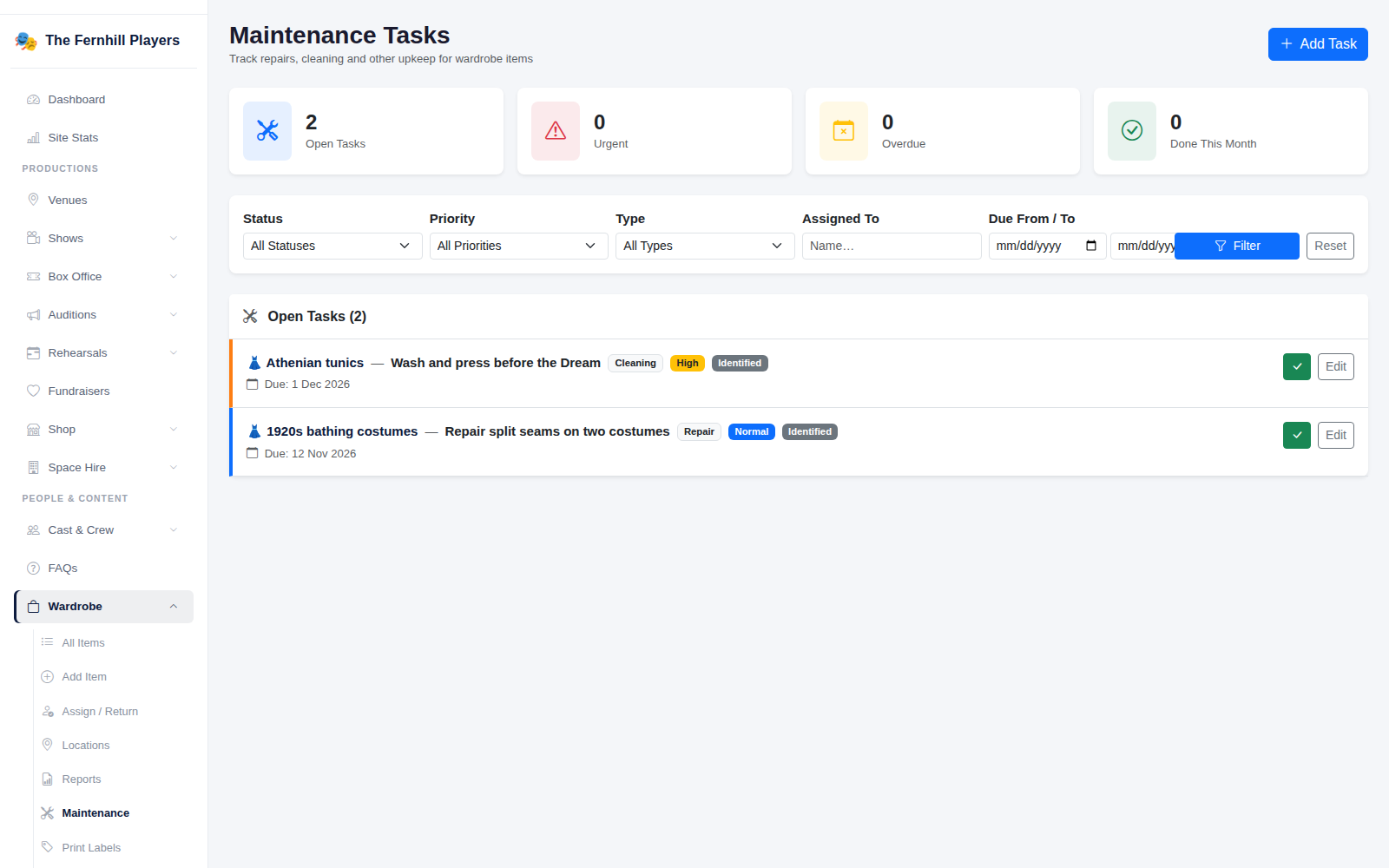The height and width of the screenshot is (868, 1389).
Task: Apply filters with the Filter button
Action: pyautogui.click(x=1237, y=247)
